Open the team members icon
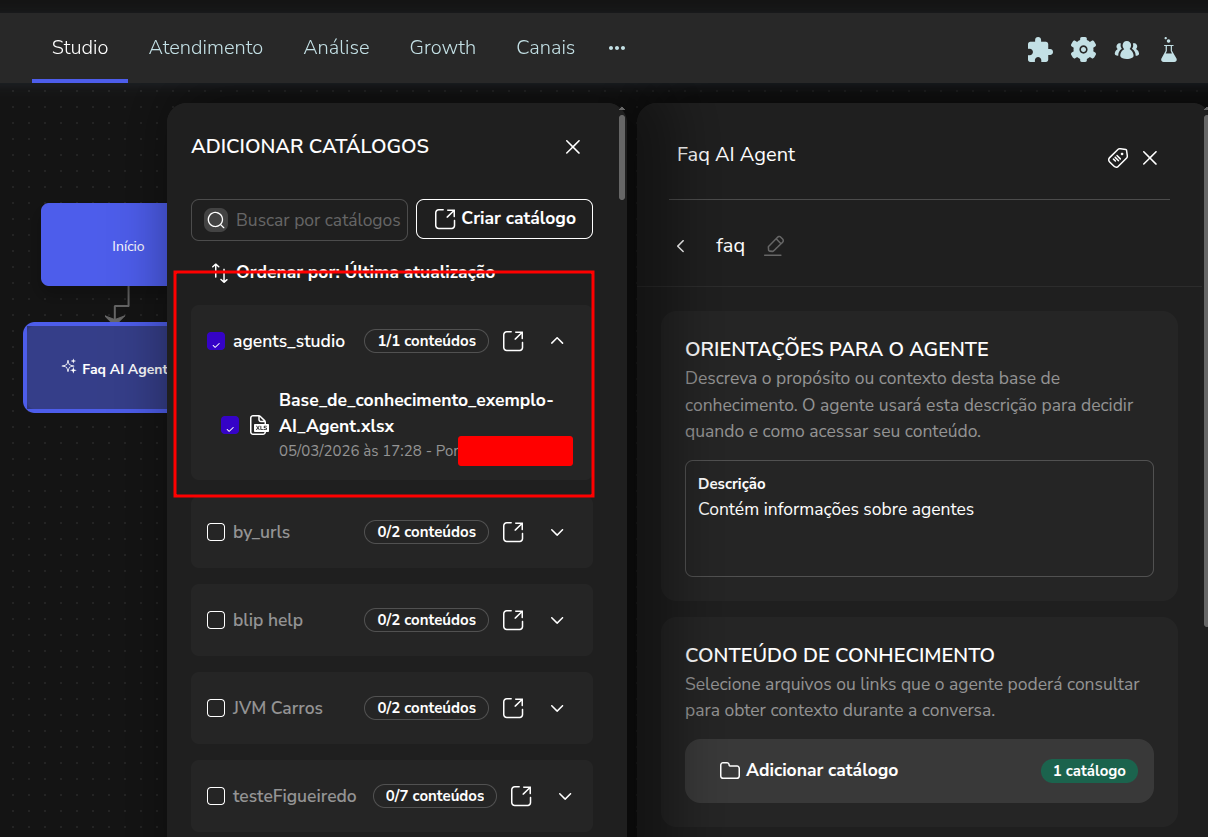Viewport: 1208px width, 837px height. pyautogui.click(x=1126, y=49)
